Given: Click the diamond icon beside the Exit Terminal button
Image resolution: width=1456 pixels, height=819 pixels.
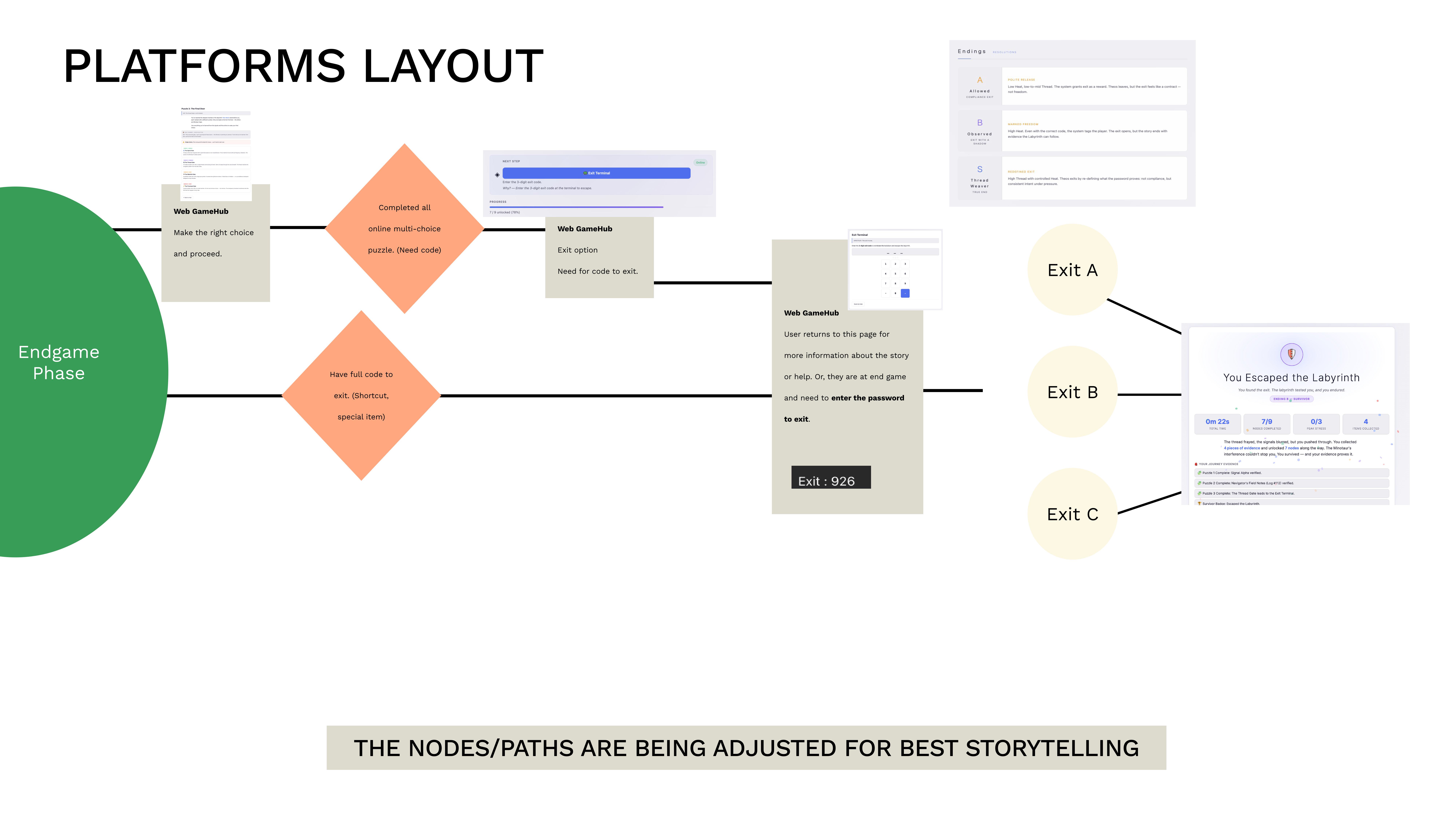Looking at the screenshot, I should tap(497, 175).
